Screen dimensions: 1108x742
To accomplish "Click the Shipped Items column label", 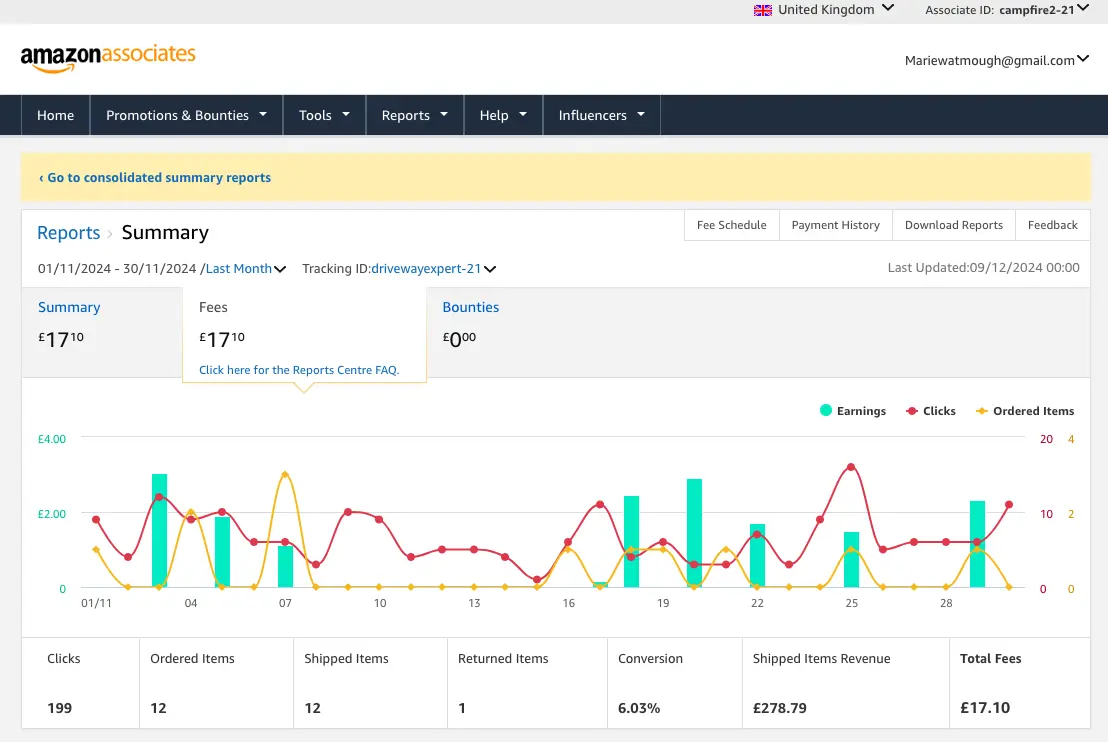I will [x=346, y=659].
